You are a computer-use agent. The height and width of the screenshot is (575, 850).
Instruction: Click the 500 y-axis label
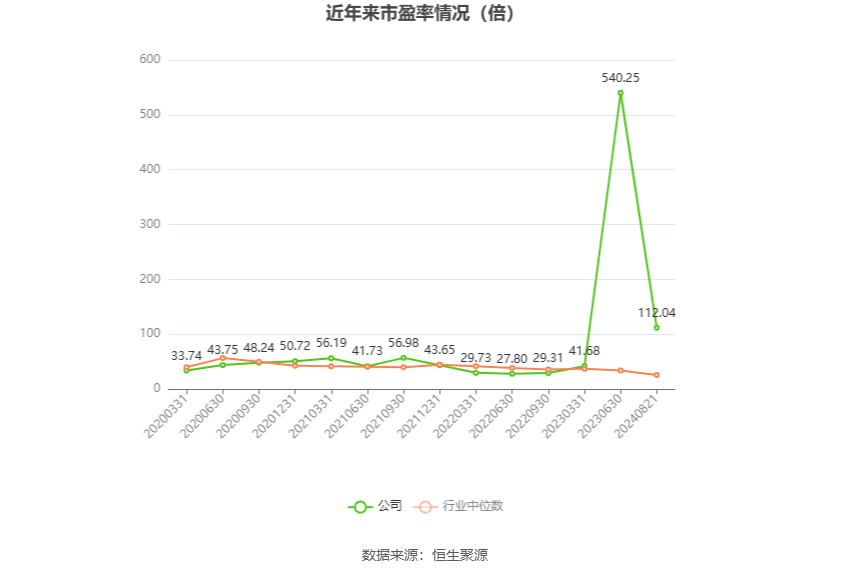coord(150,114)
